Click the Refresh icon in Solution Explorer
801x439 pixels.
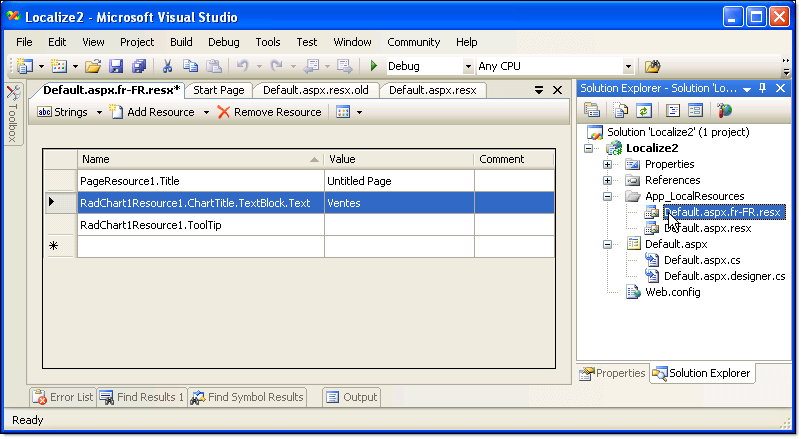click(x=644, y=110)
